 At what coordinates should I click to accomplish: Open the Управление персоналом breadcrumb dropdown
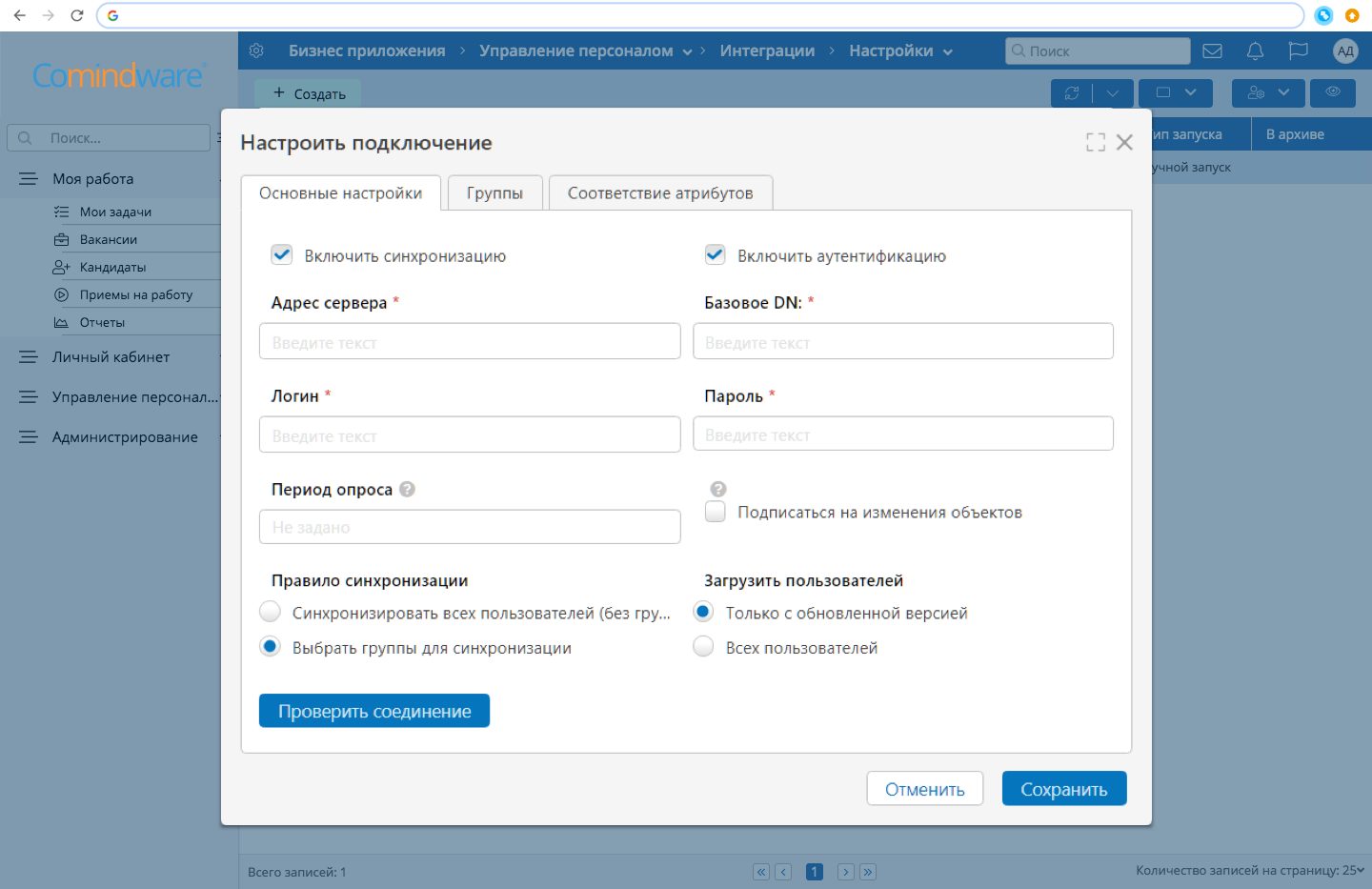click(688, 51)
